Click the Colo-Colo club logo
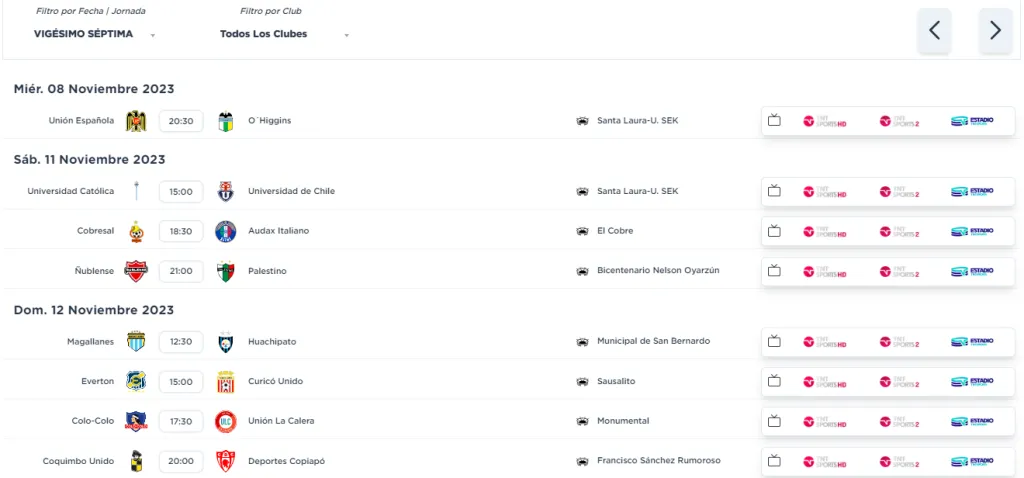 click(x=136, y=421)
